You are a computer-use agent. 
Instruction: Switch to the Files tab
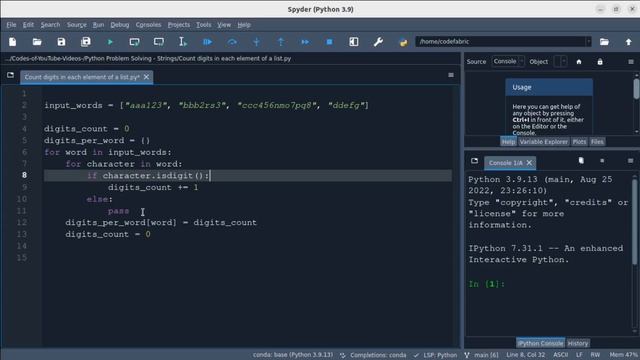[597, 142]
